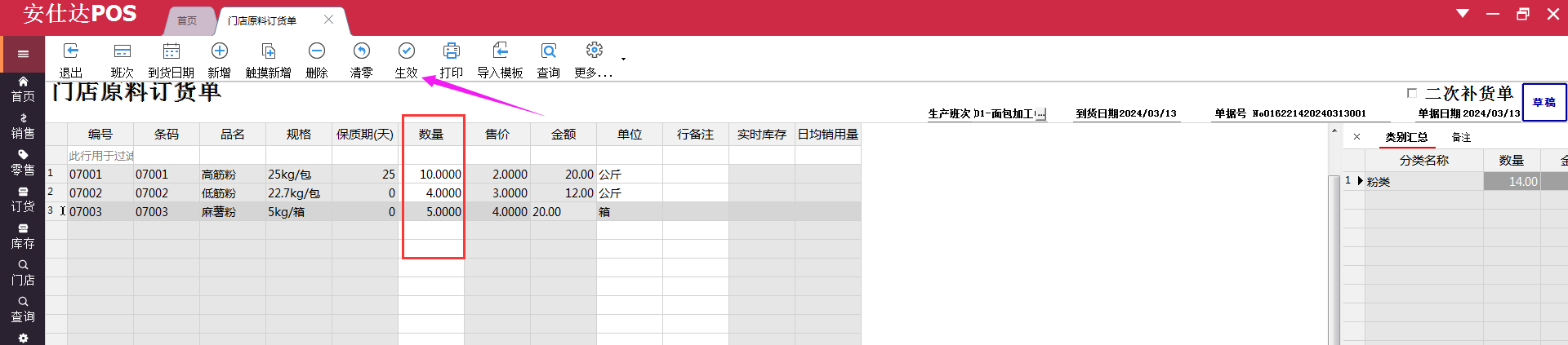Click the 导入模板 (import template) icon
1568x345 pixels.
click(500, 51)
